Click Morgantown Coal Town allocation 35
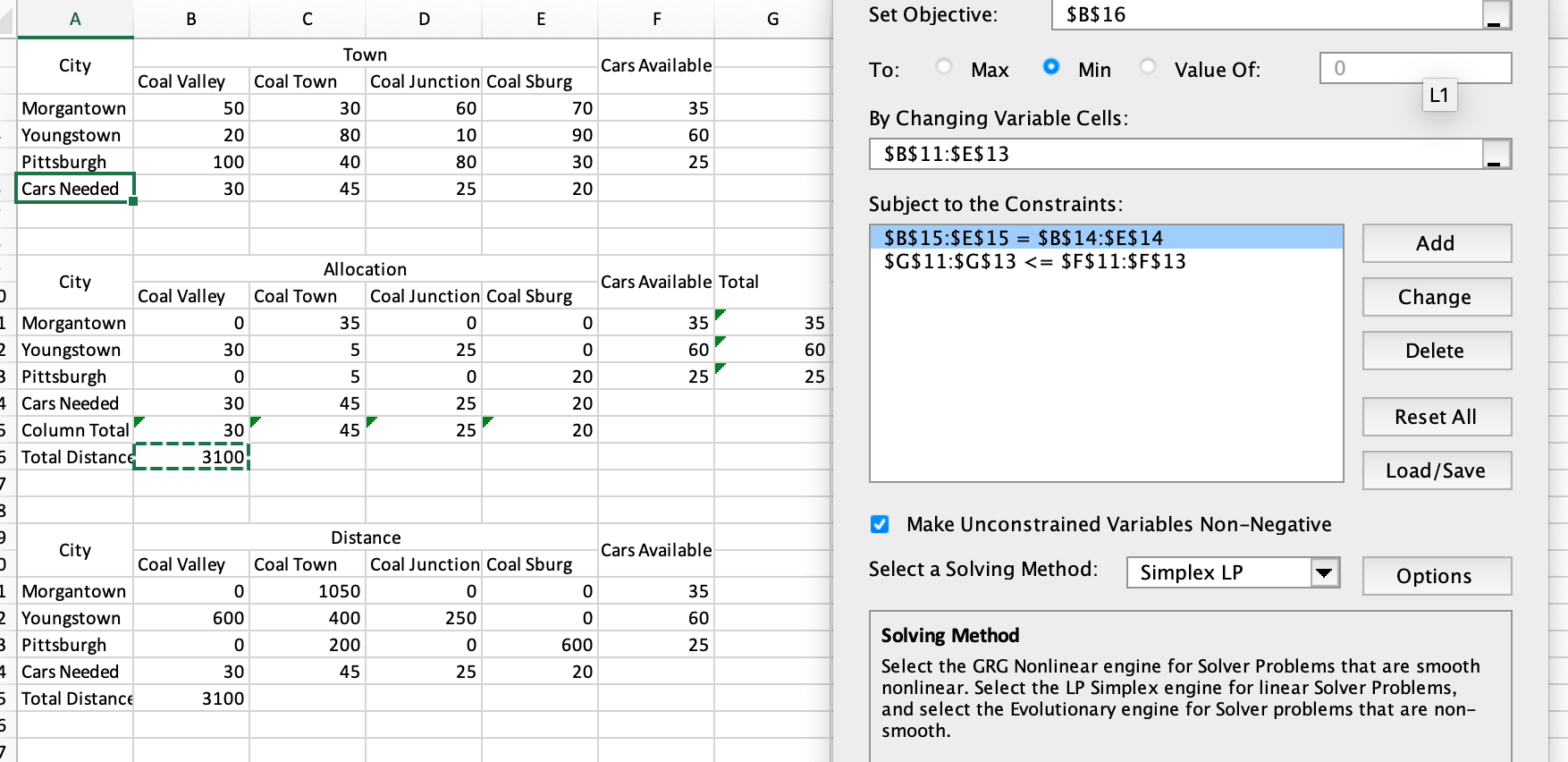 tap(308, 323)
